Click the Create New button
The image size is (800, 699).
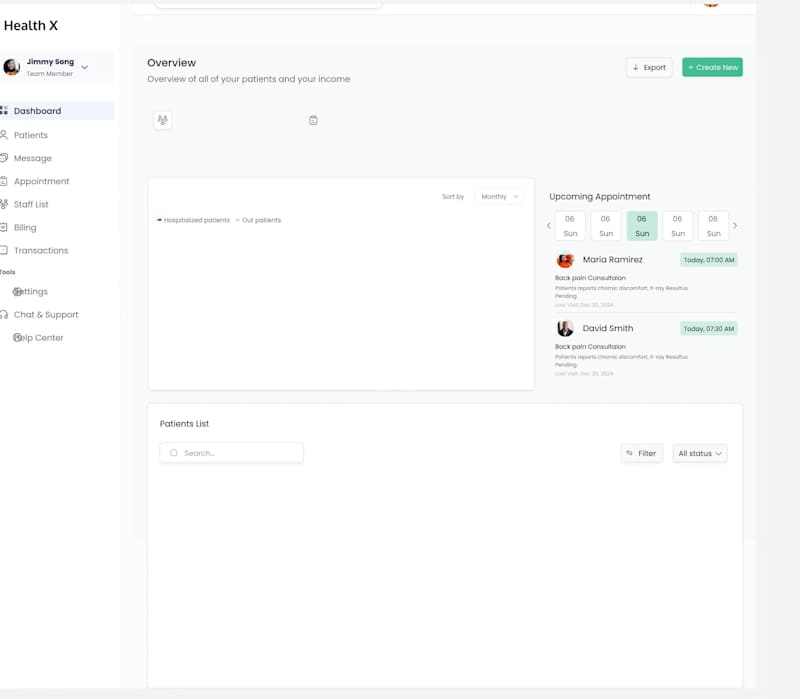point(712,67)
